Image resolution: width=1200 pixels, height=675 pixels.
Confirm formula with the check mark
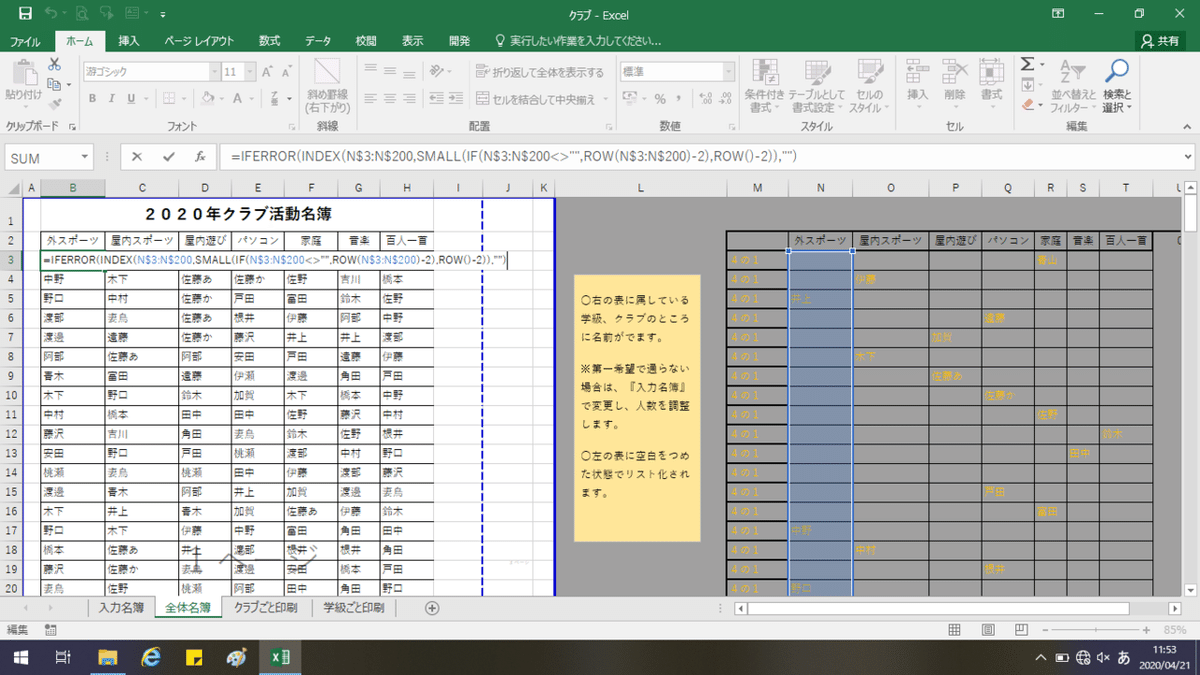click(168, 157)
